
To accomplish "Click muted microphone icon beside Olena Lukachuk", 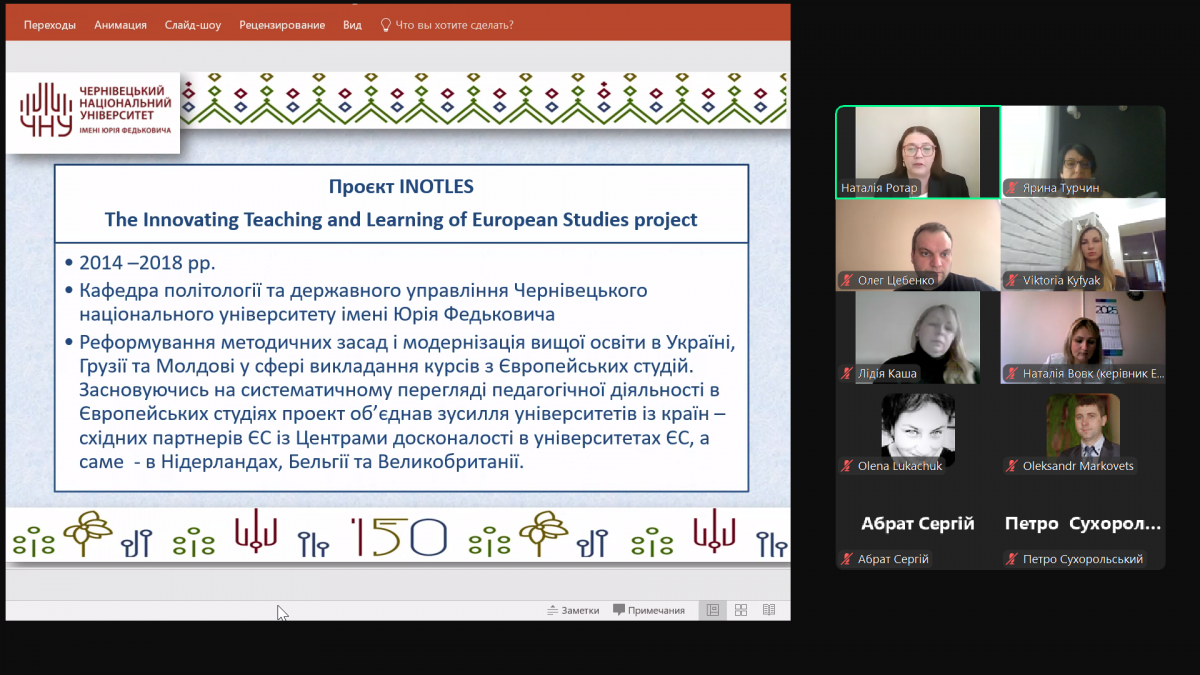I will (847, 466).
